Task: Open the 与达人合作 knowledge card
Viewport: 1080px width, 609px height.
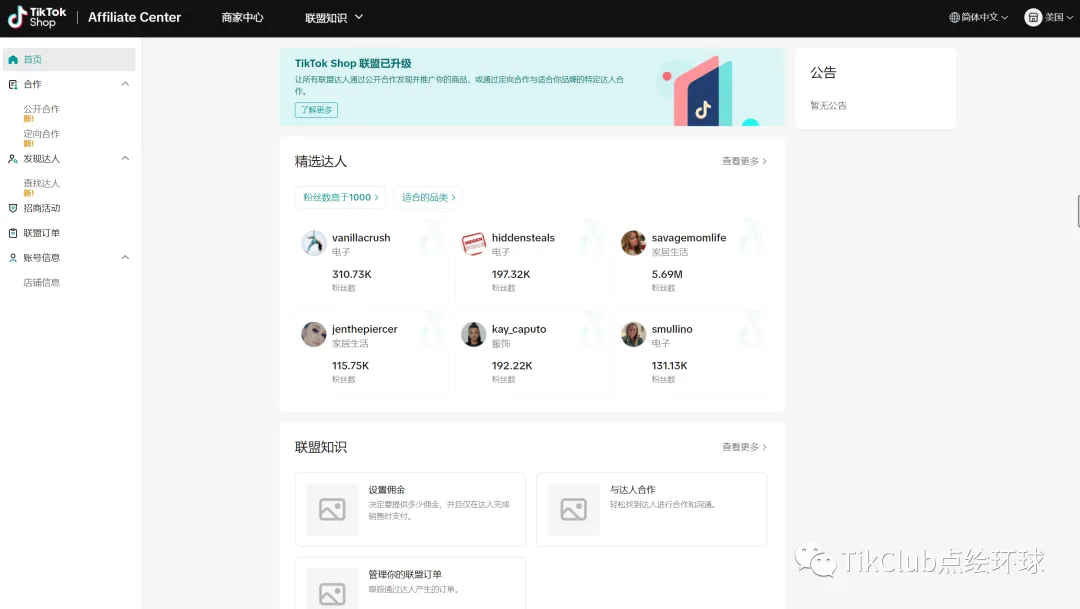Action: click(652, 510)
